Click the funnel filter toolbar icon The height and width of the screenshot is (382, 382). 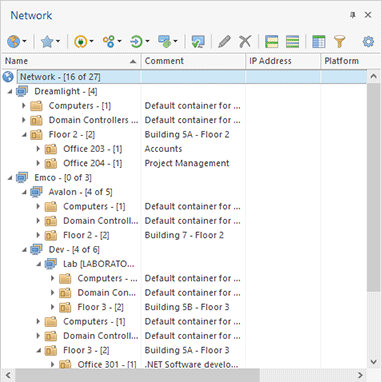click(x=340, y=42)
